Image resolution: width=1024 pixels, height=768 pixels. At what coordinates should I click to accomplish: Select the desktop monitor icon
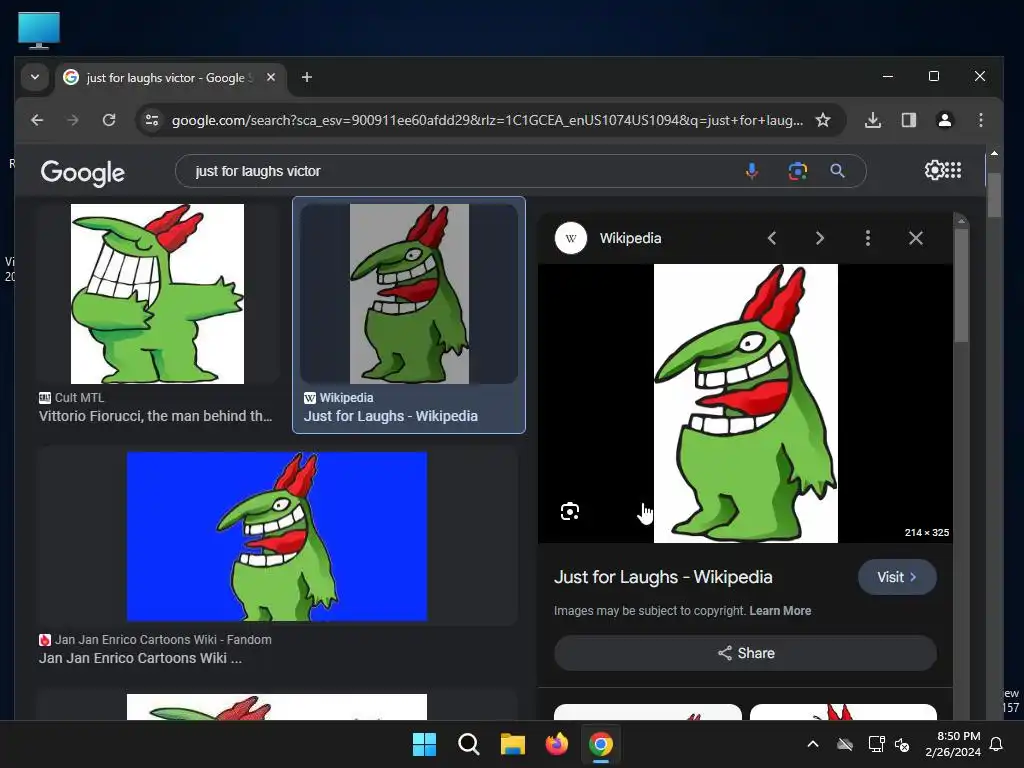pos(39,30)
